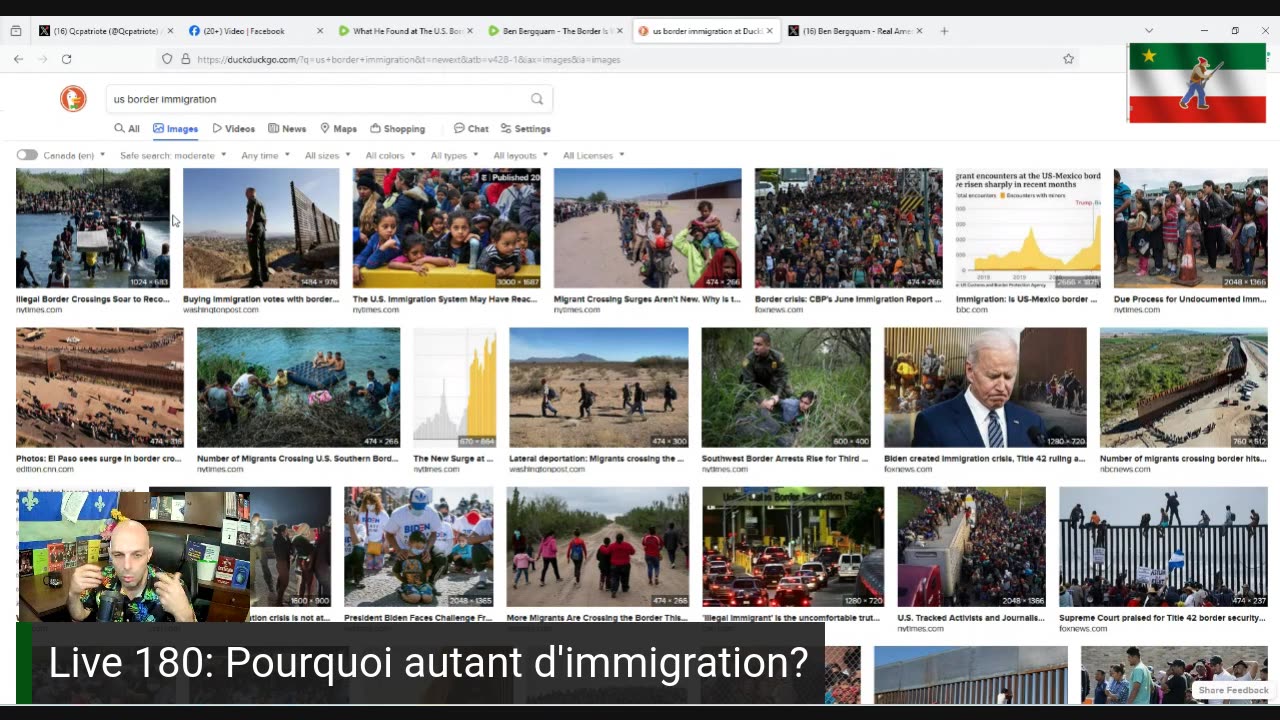
Task: Open 'The U.S. Immigration System May Have Reac...' image
Action: pos(446,228)
